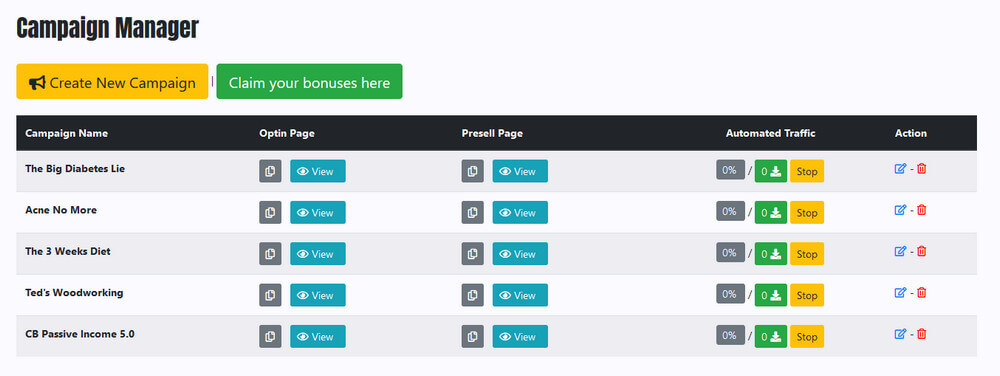Delete Ted's Woodworking campaign
This screenshot has height=376, width=1000.
click(x=922, y=293)
